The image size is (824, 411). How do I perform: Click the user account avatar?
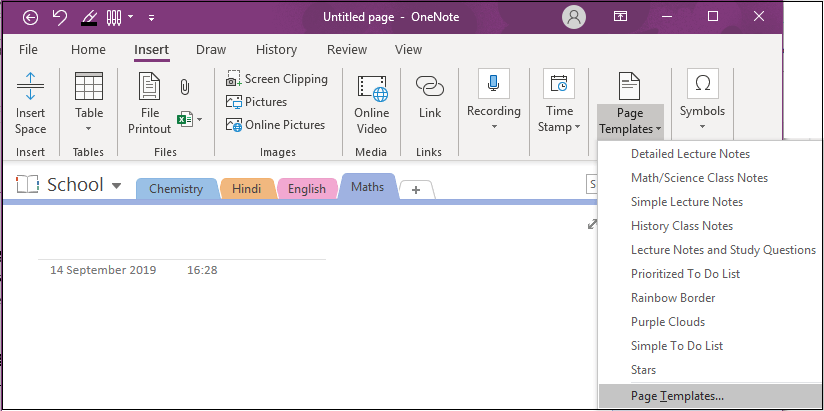tap(574, 17)
